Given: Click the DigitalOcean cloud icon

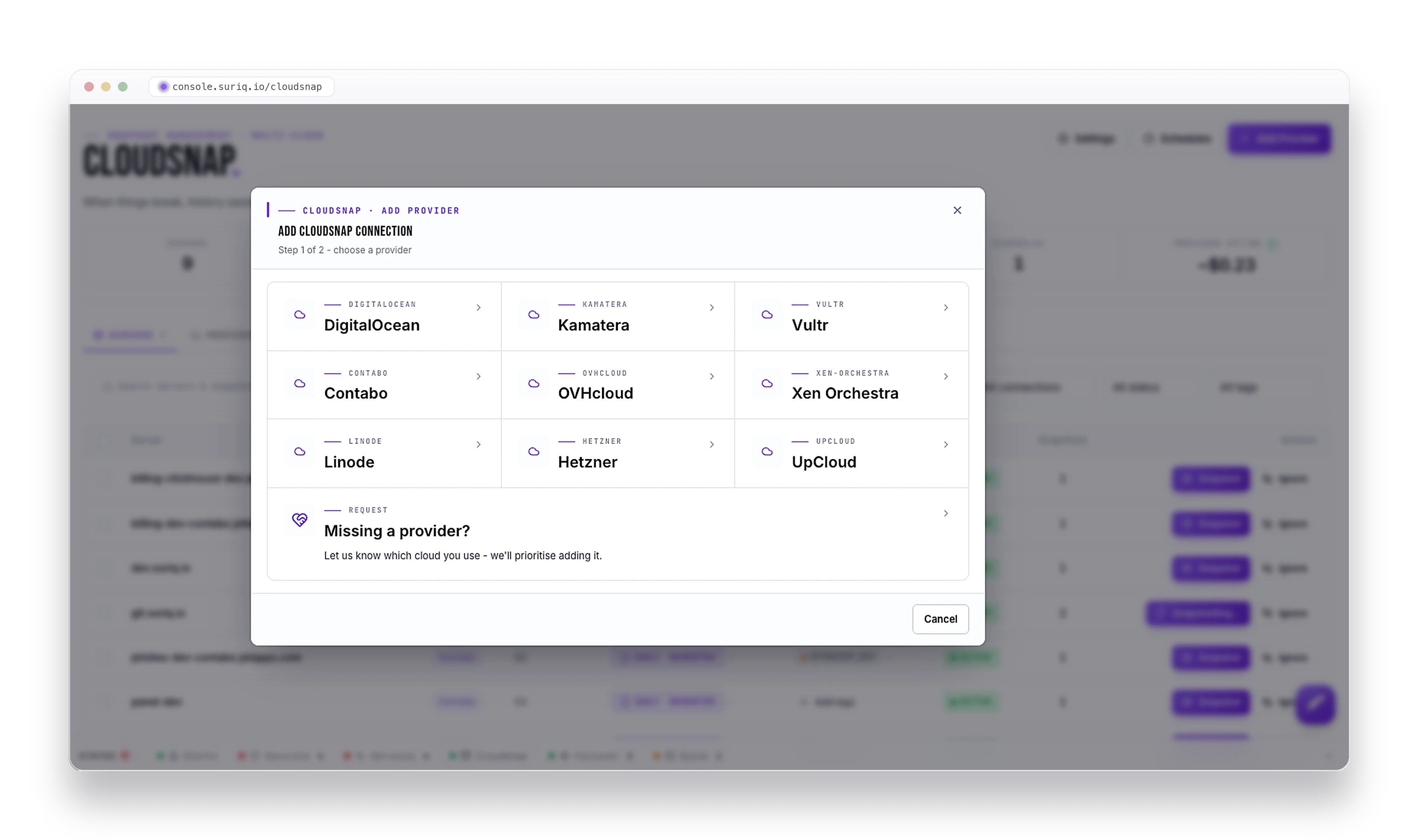Looking at the screenshot, I should point(300,315).
